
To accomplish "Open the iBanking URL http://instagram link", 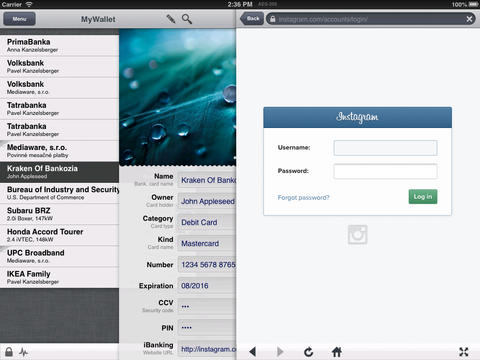I will [207, 349].
